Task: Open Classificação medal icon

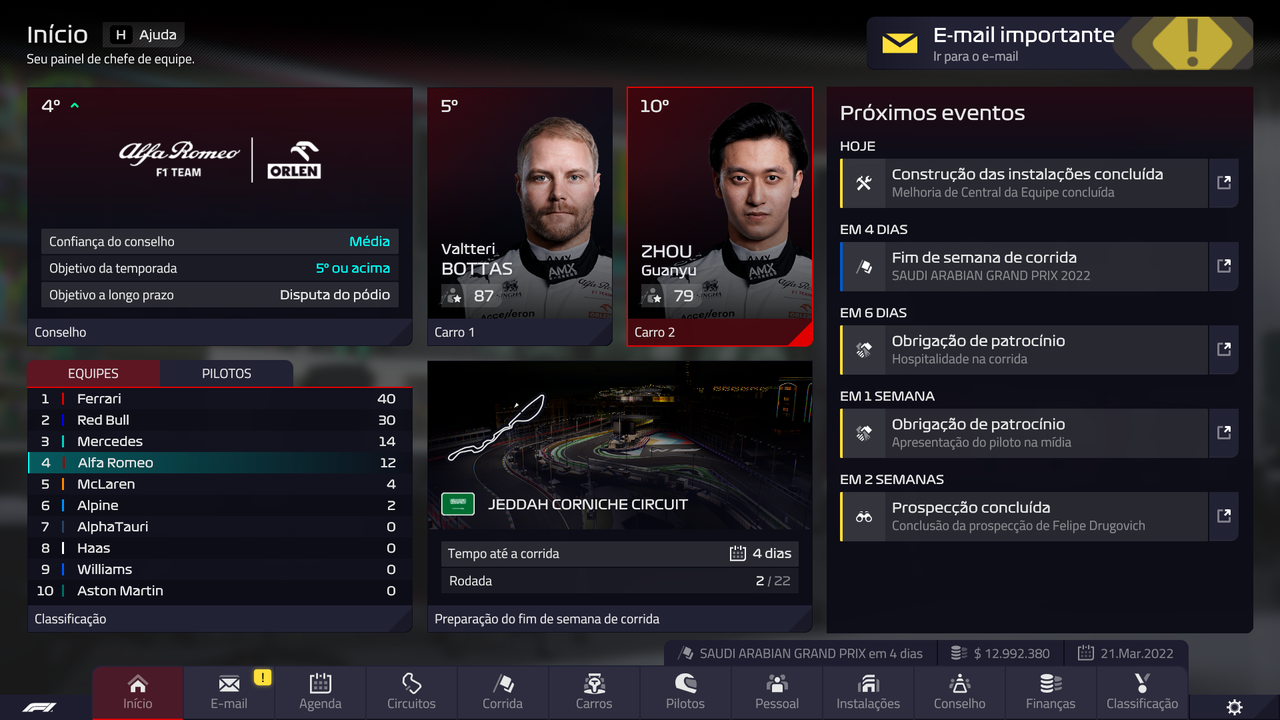Action: 1142,684
